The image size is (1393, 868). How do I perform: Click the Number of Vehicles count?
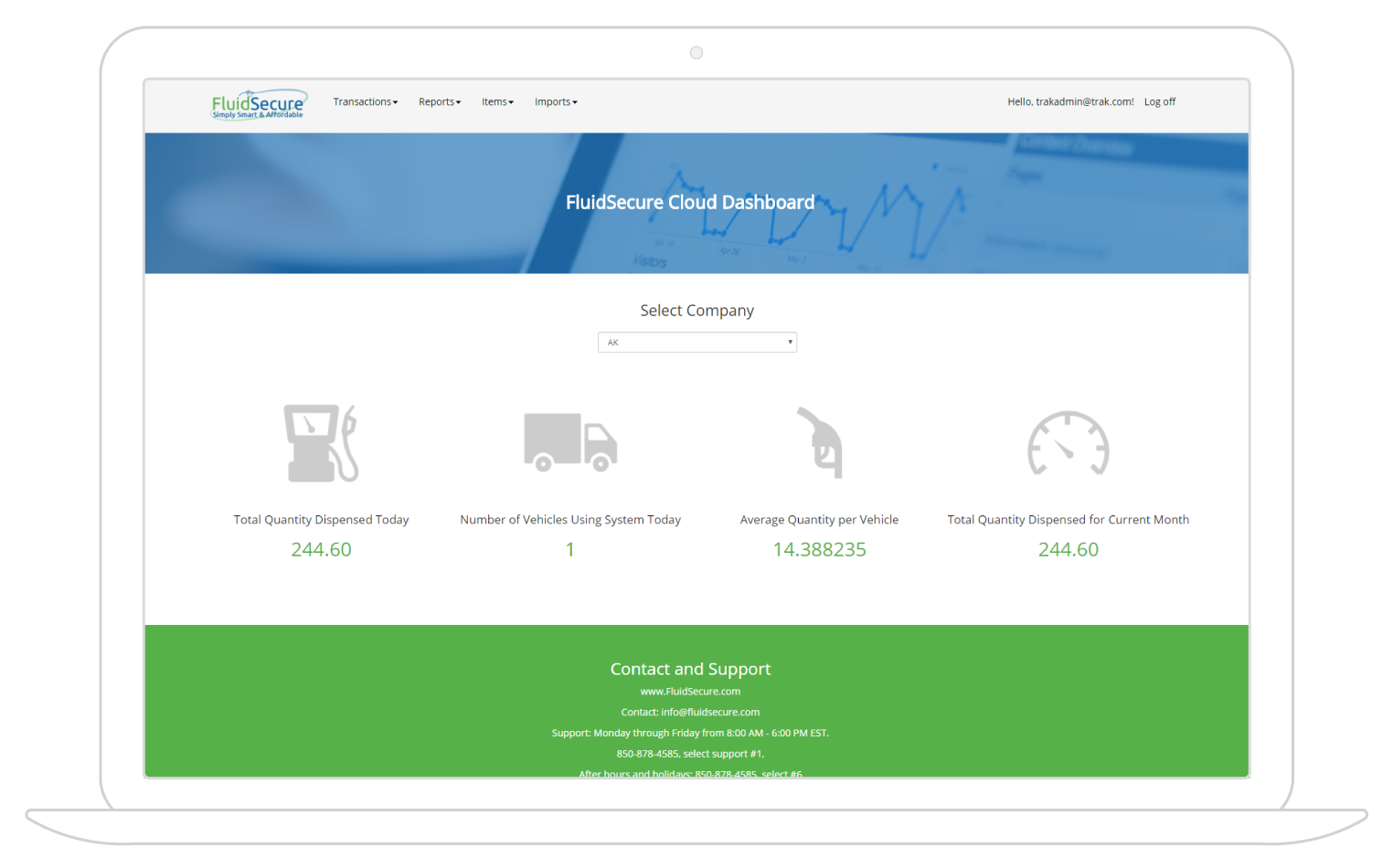click(x=569, y=549)
